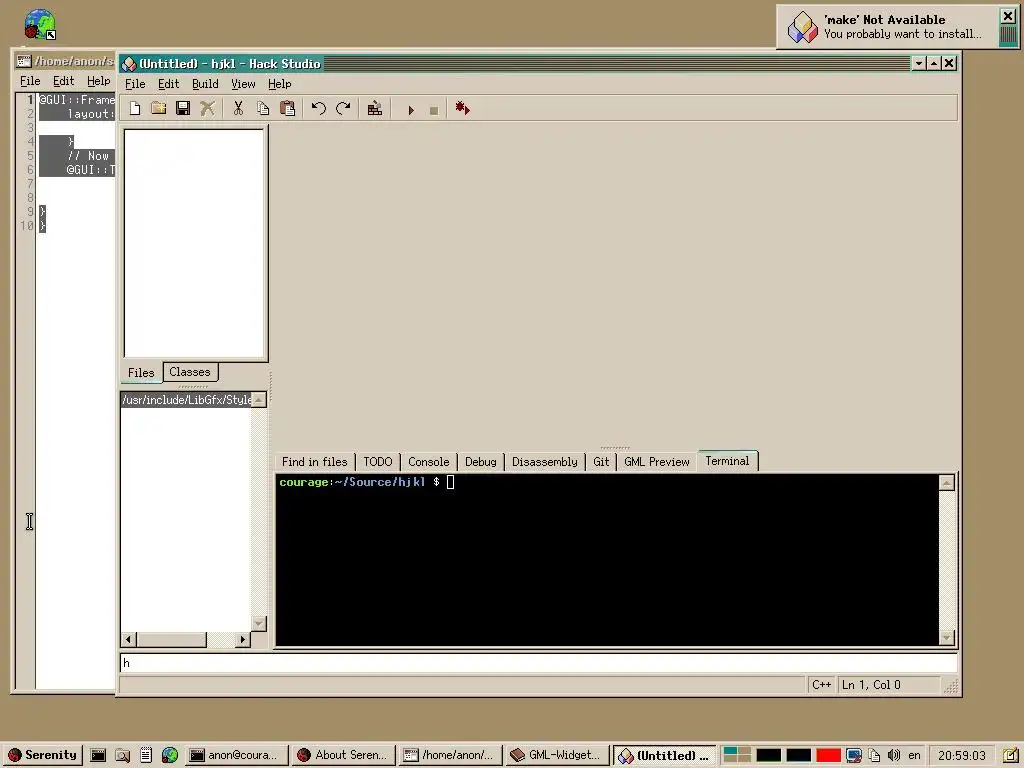Switch to the Files tab
This screenshot has height=768, width=1024.
pyautogui.click(x=141, y=372)
